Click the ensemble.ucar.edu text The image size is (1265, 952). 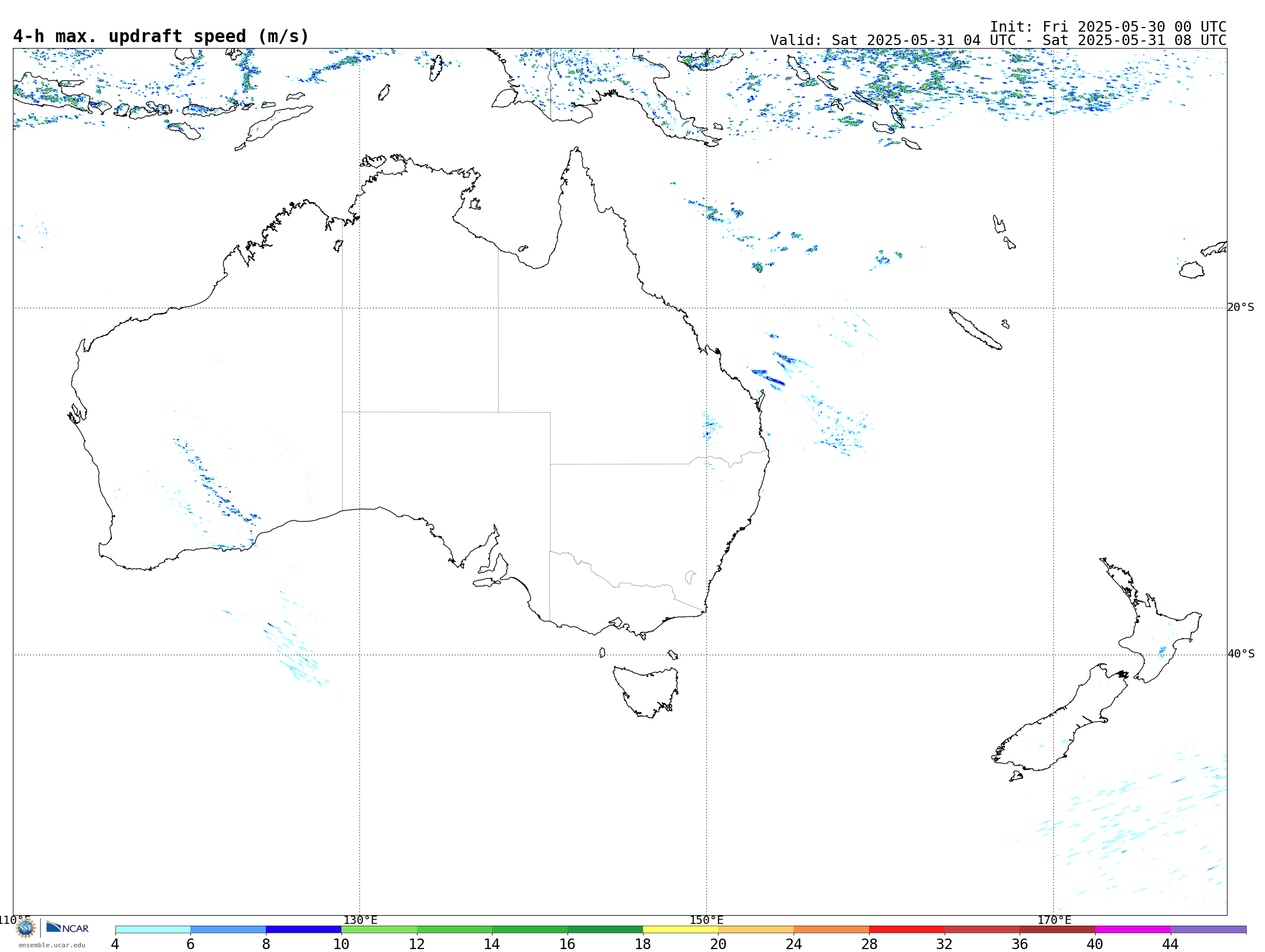tap(52, 945)
